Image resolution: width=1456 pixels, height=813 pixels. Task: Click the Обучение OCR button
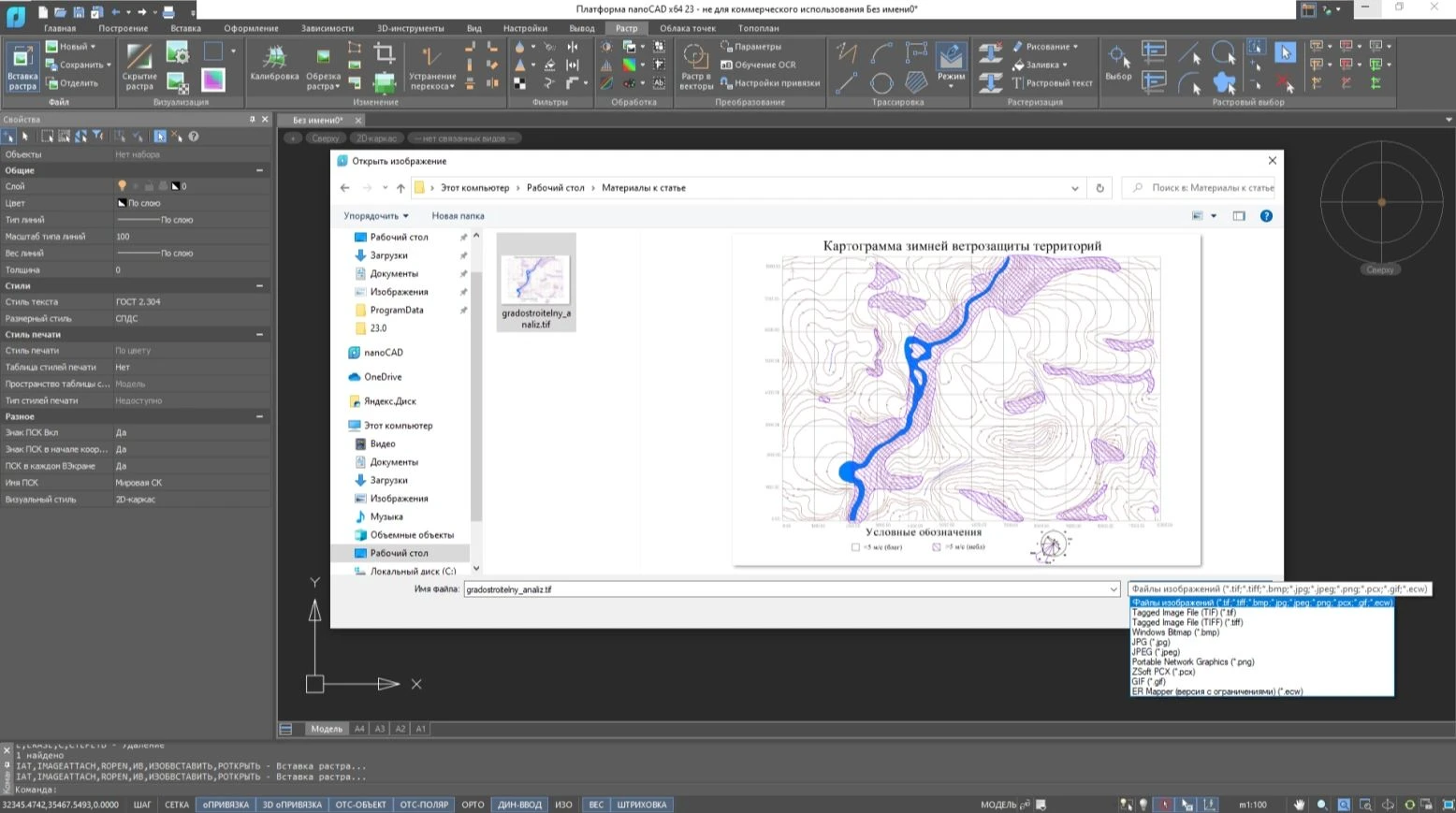[x=758, y=65]
